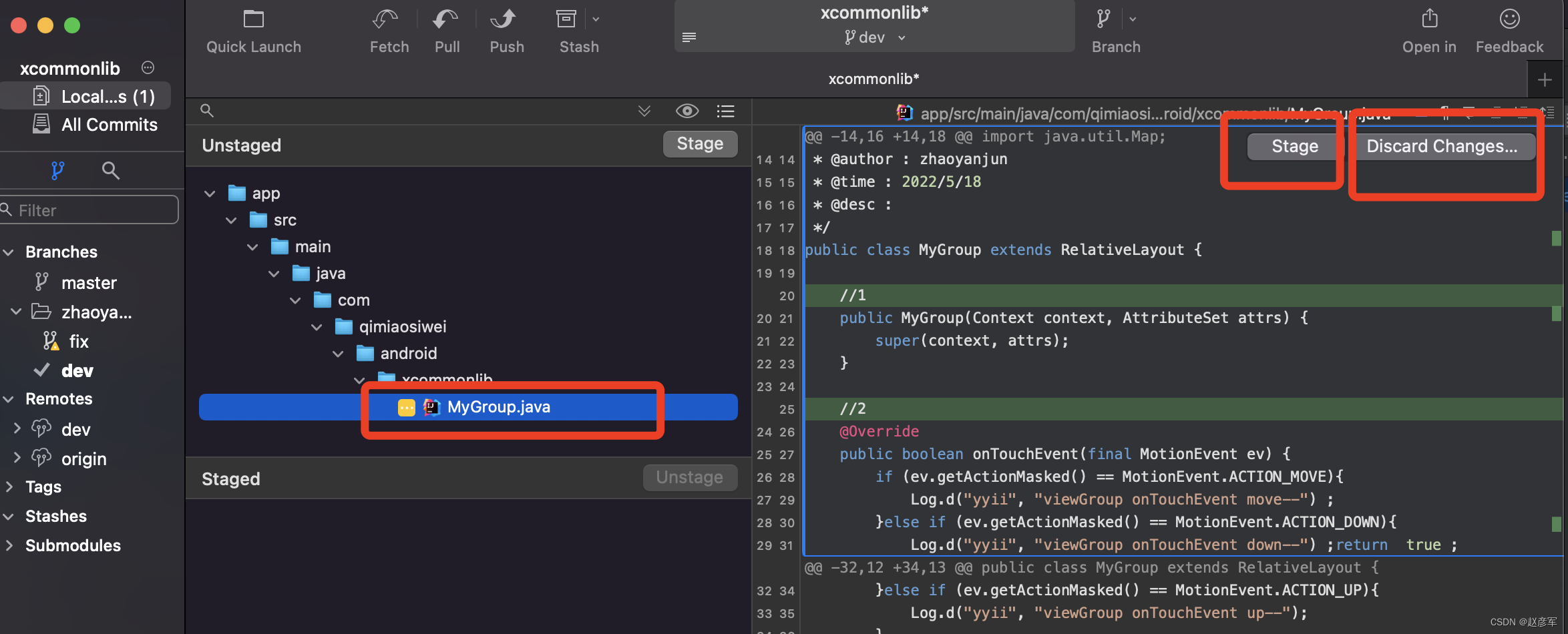Click Discard Changes... button
This screenshot has height=634, width=1568.
coord(1442,146)
